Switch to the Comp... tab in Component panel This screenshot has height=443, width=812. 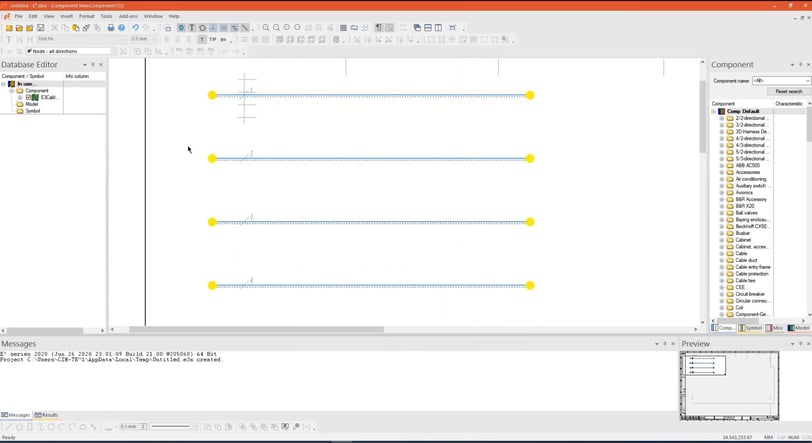(x=723, y=328)
